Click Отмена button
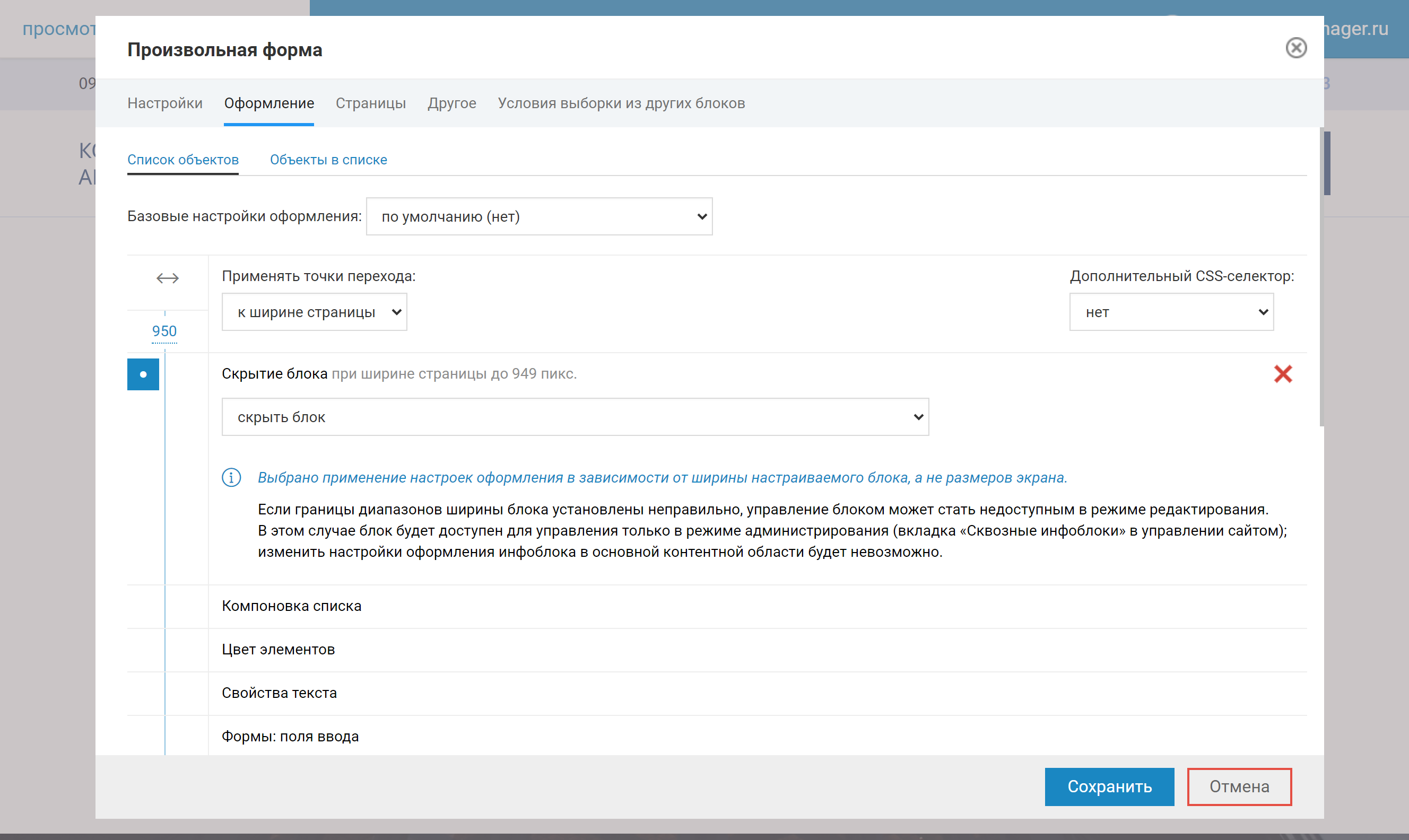 (1239, 786)
